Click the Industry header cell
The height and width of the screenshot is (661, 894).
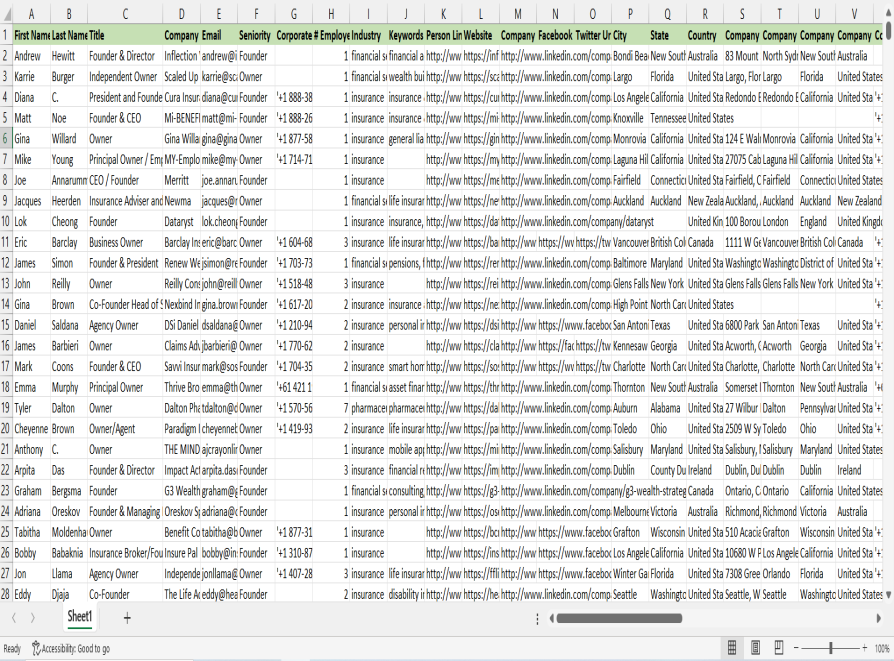(368, 35)
